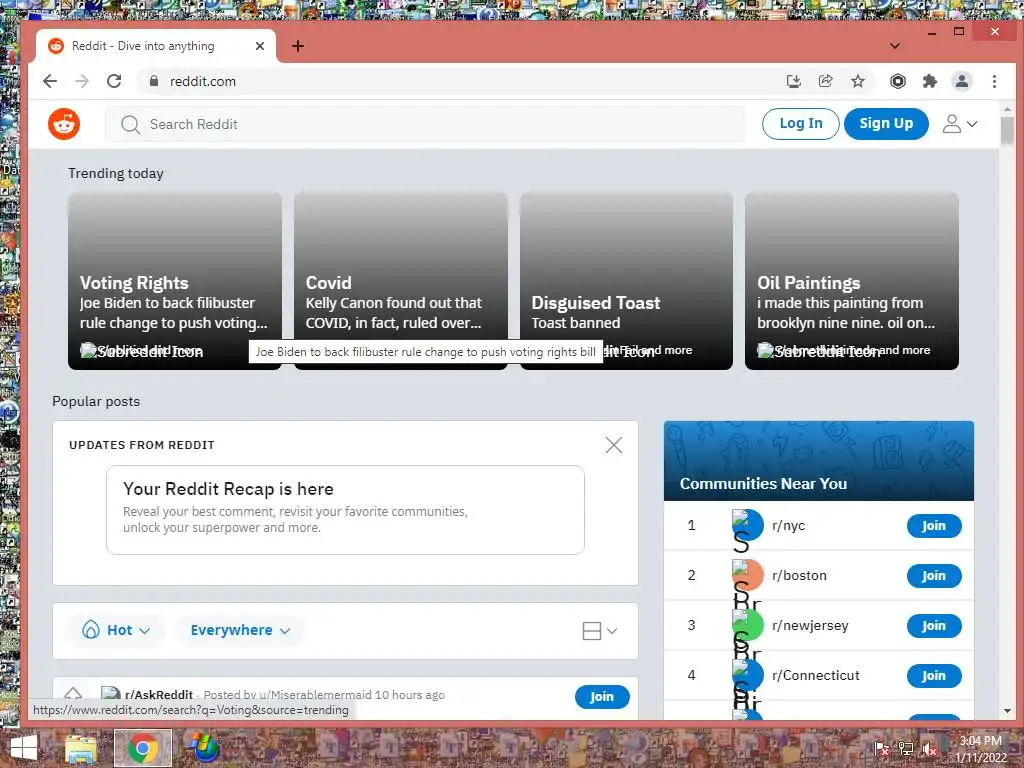Click the network tray icon
Screen dimensions: 1024x768
click(x=906, y=749)
